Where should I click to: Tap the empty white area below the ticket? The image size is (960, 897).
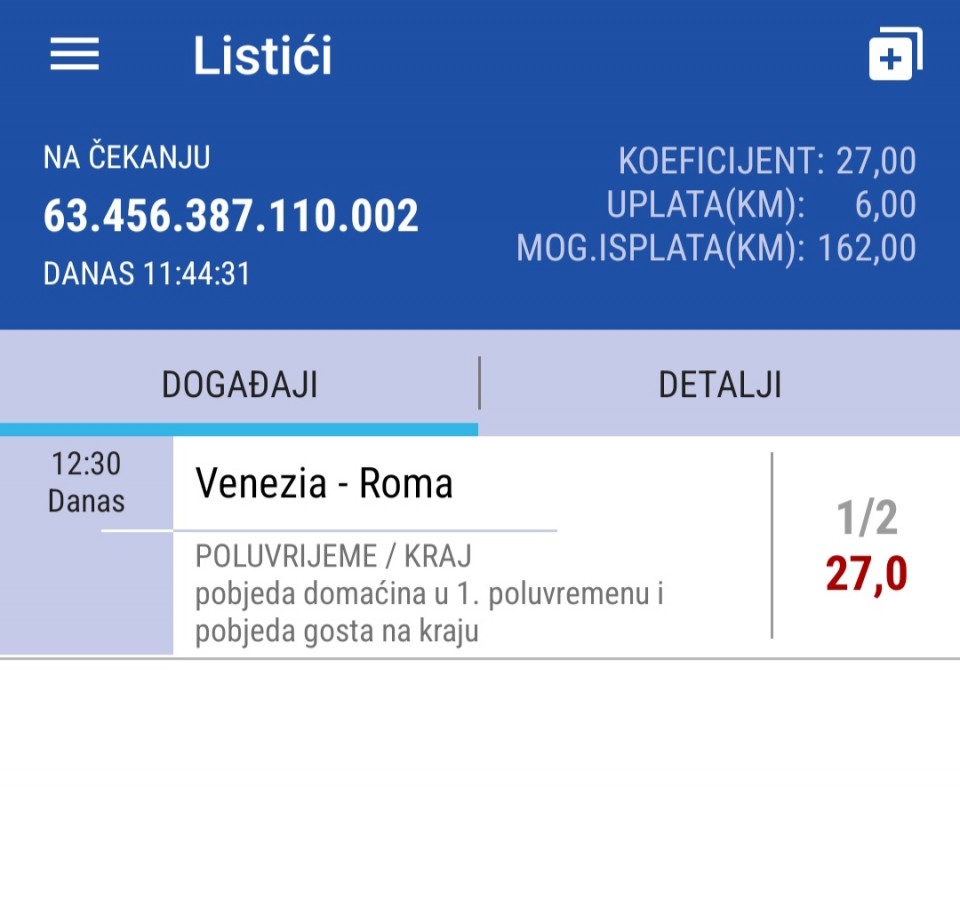[x=480, y=778]
